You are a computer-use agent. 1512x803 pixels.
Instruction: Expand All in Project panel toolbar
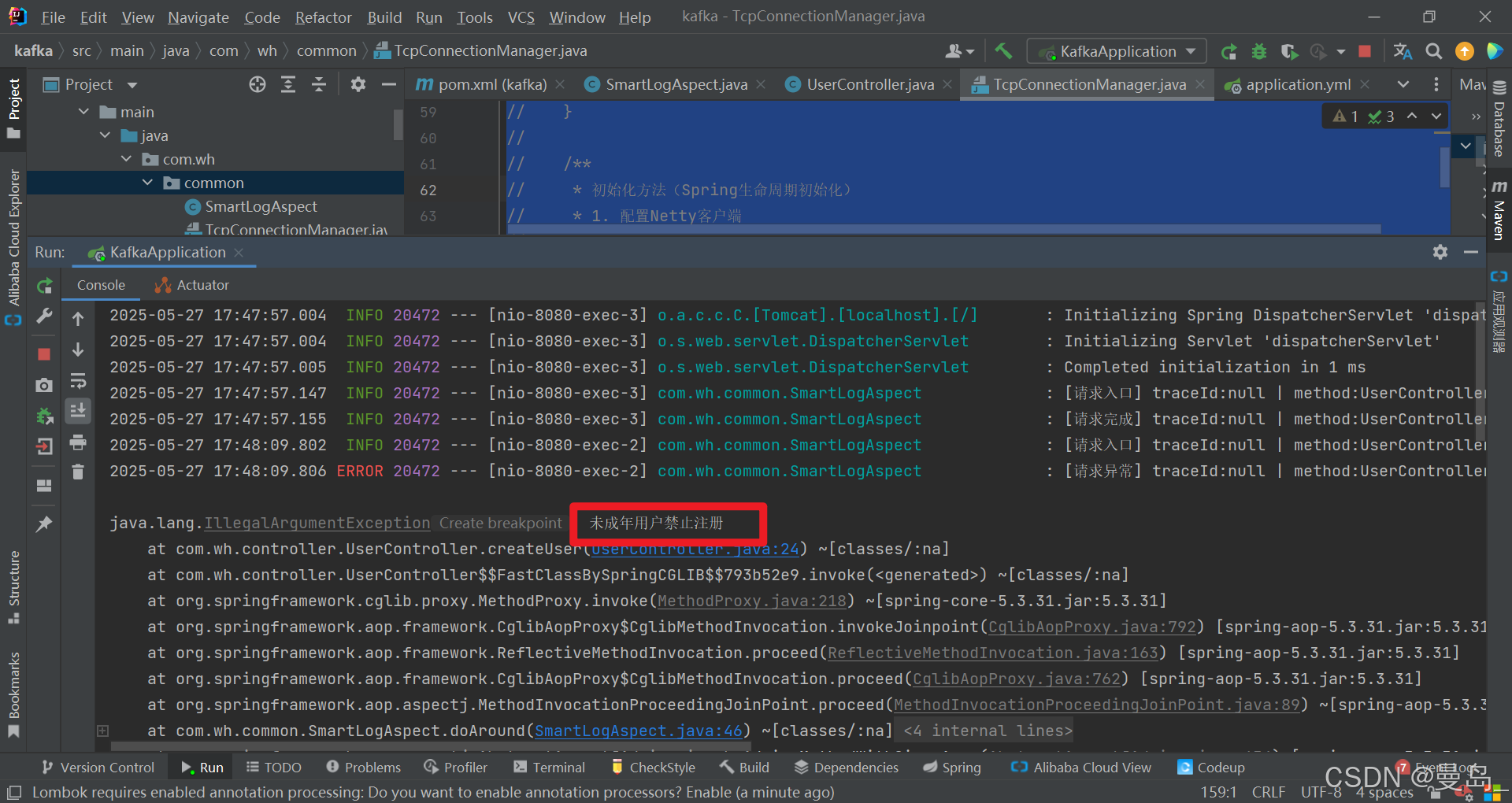coord(288,84)
